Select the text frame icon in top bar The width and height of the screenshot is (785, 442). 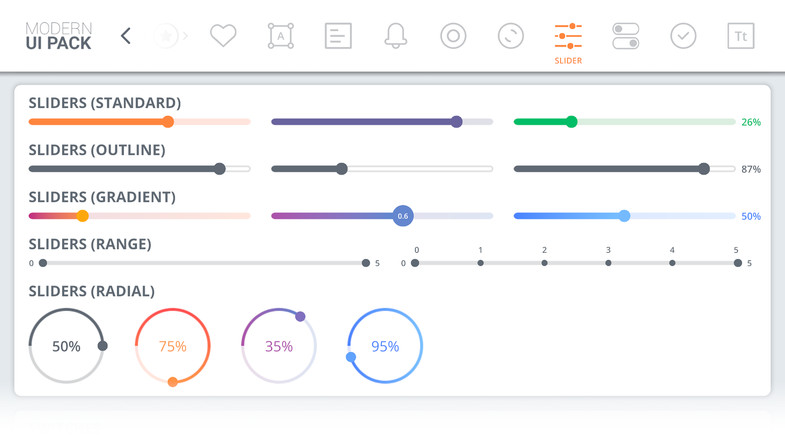[280, 36]
